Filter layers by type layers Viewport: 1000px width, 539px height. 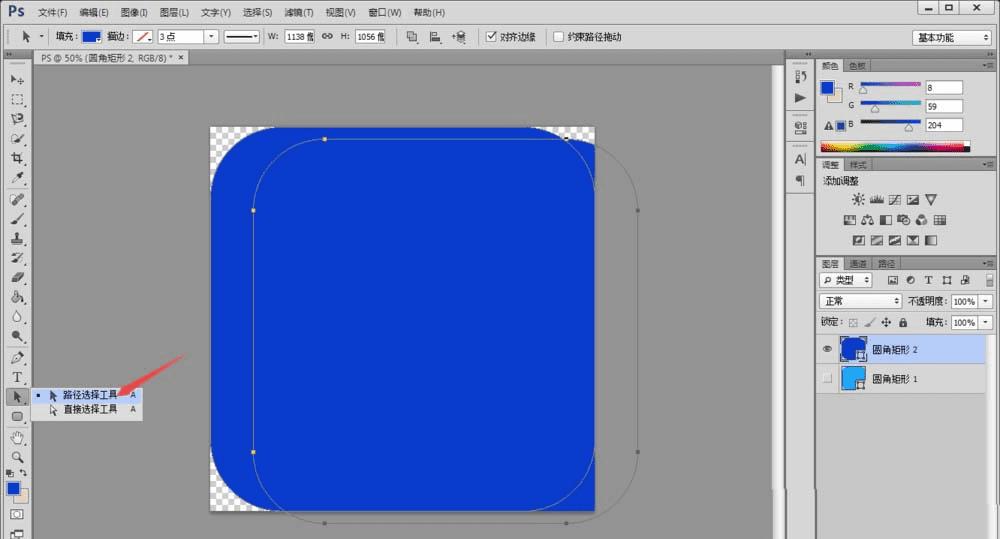[x=929, y=280]
